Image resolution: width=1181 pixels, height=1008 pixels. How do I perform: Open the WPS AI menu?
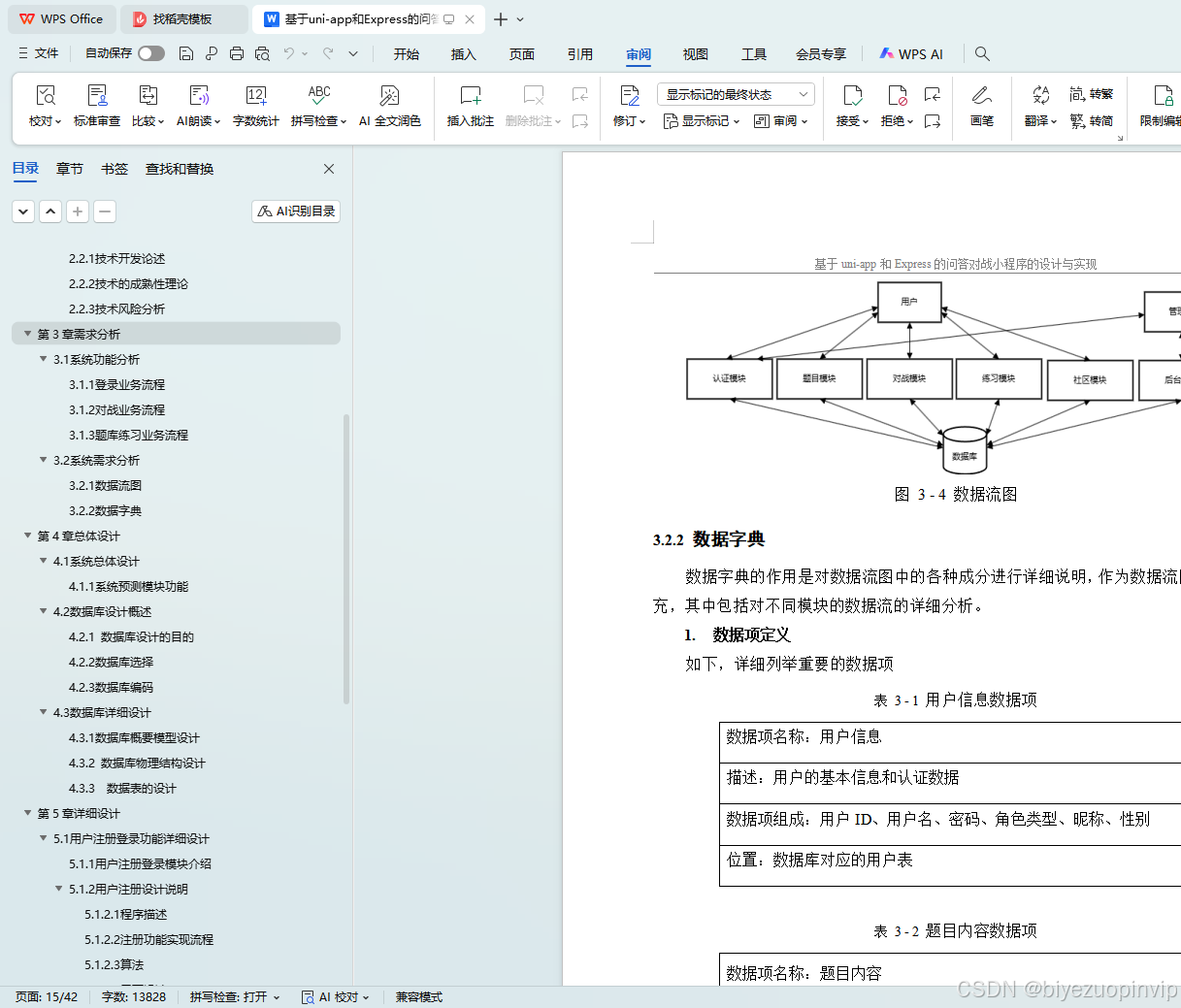911,54
